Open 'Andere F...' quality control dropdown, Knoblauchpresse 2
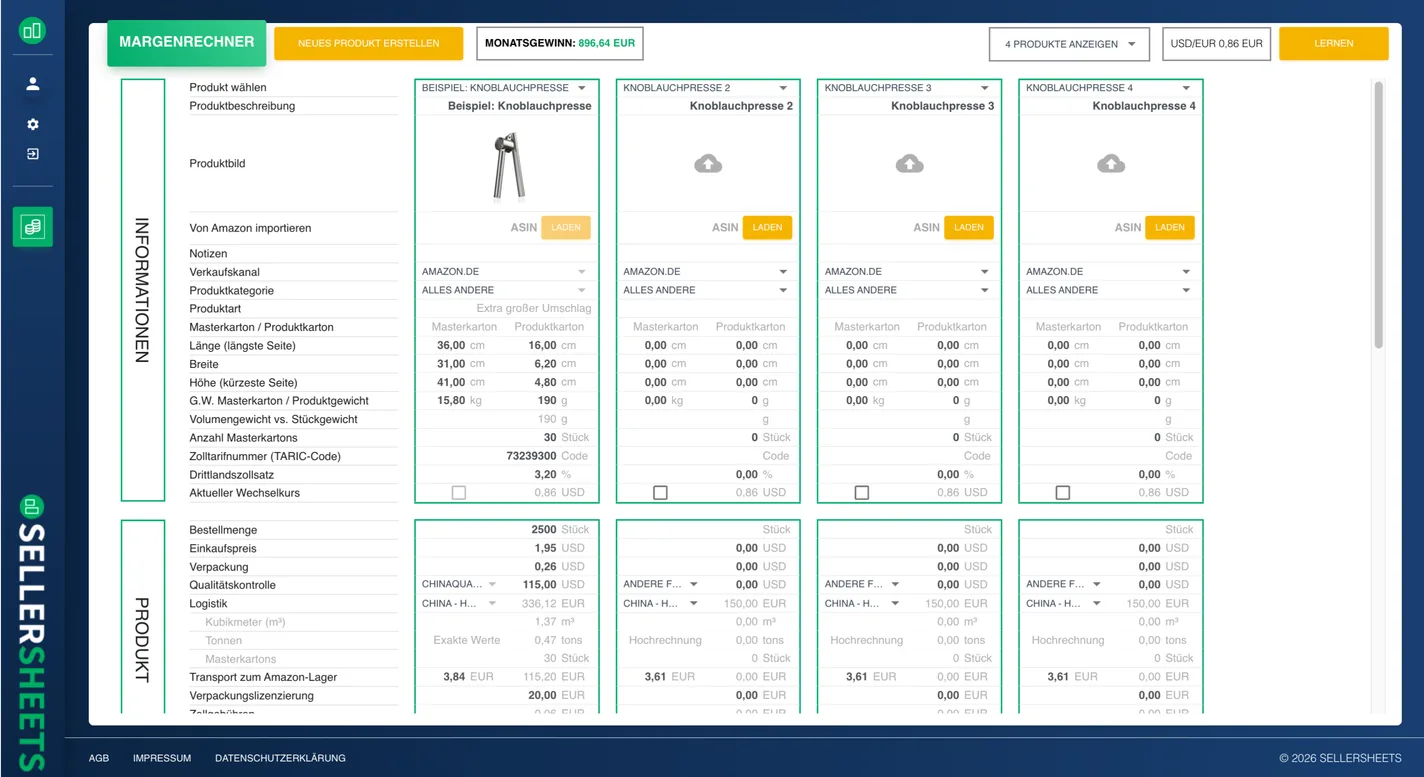Screen dimensions: 1424x777 (661, 585)
